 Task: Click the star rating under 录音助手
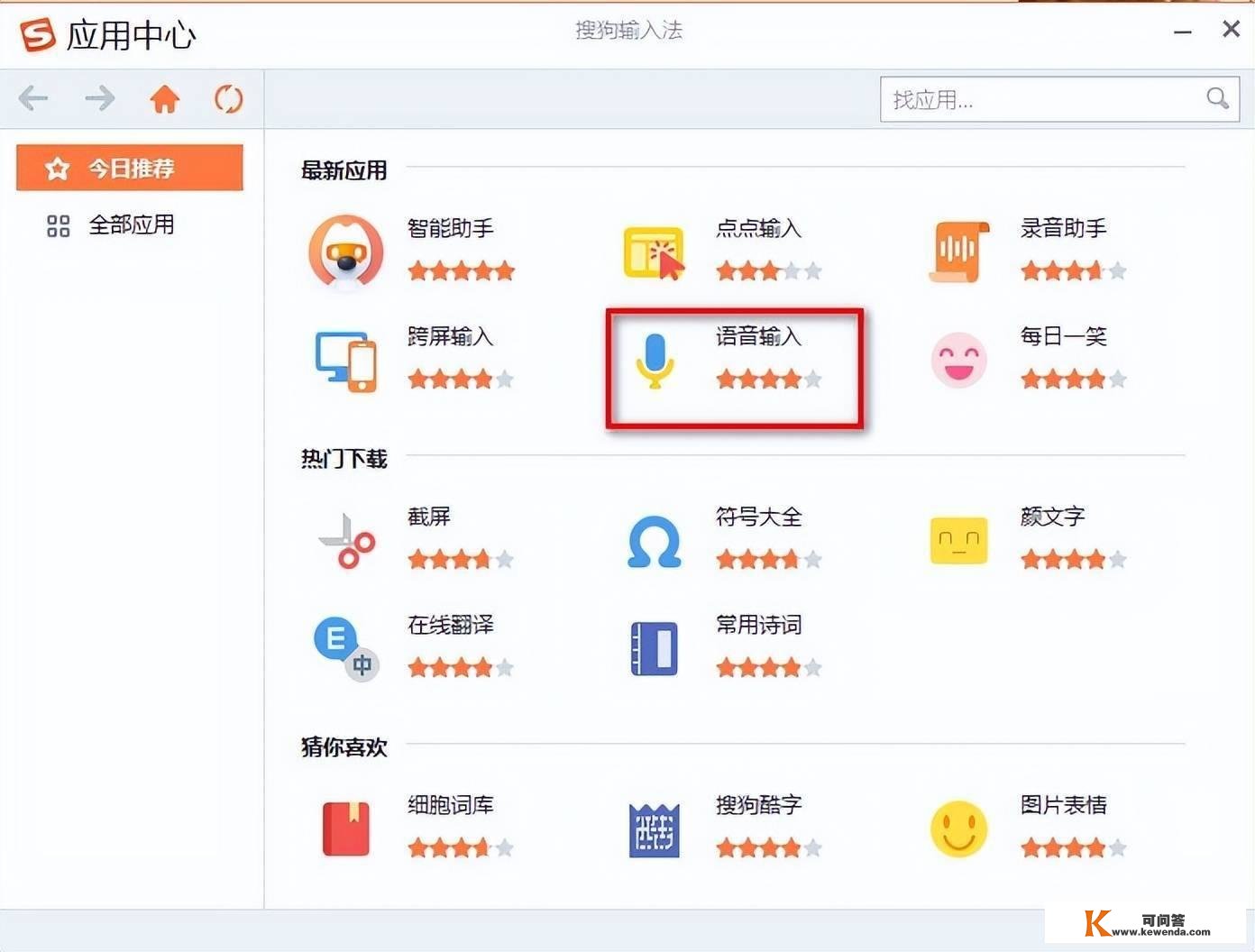click(x=1074, y=270)
